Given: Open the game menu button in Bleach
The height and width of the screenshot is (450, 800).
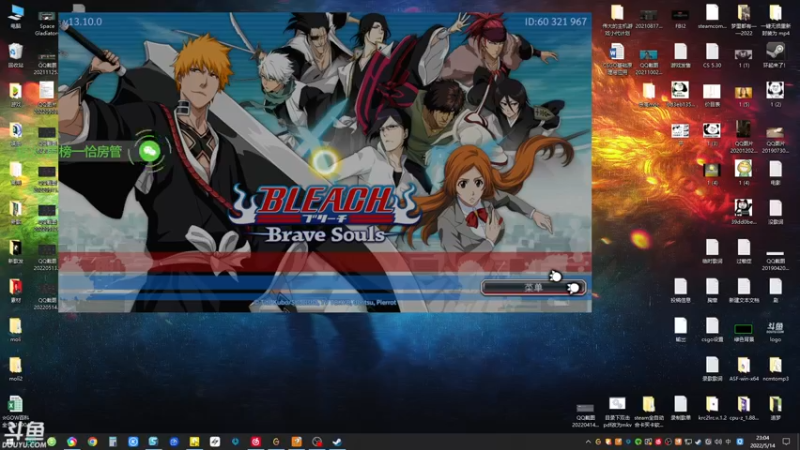Looking at the screenshot, I should [x=533, y=288].
